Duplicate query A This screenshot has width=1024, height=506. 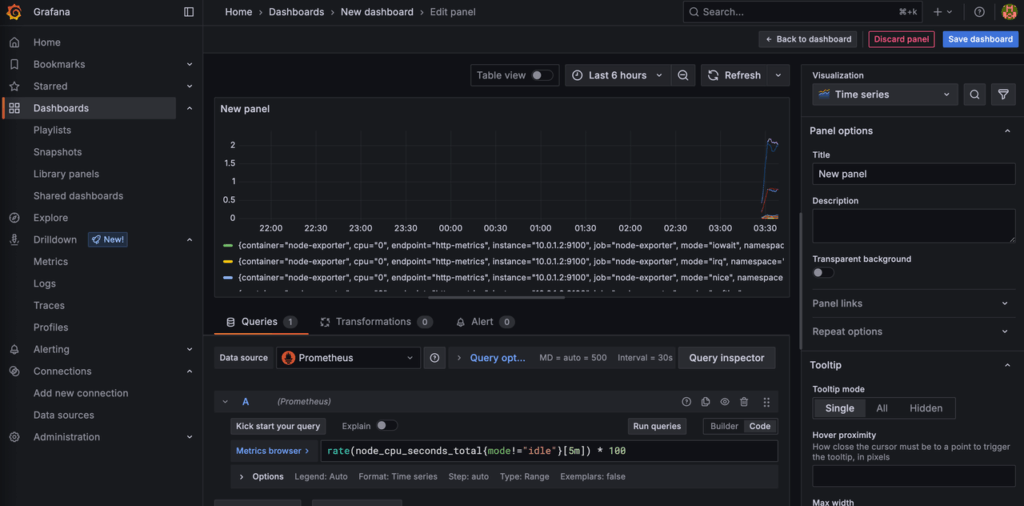[705, 402]
